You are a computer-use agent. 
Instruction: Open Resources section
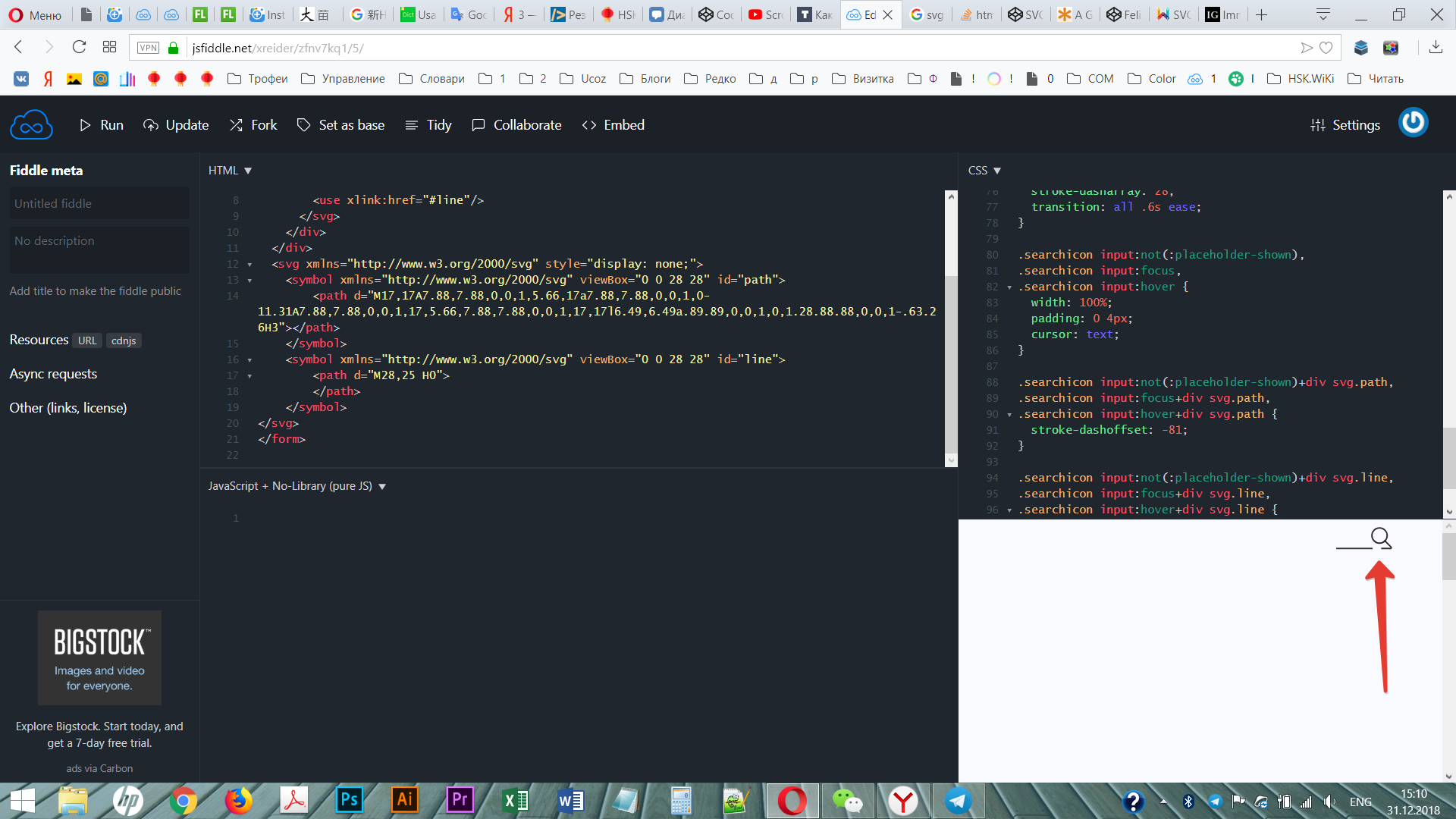(39, 340)
